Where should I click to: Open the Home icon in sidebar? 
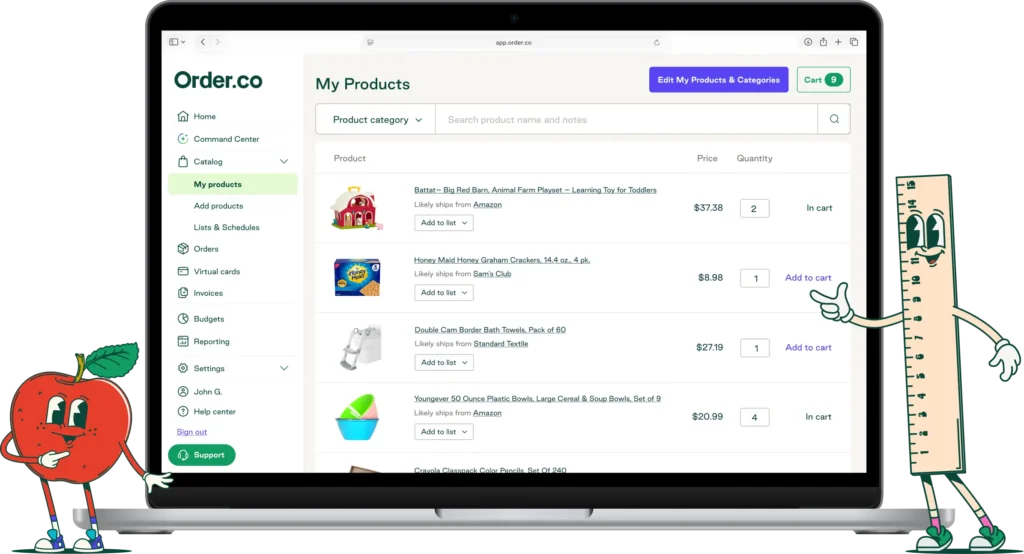point(183,116)
